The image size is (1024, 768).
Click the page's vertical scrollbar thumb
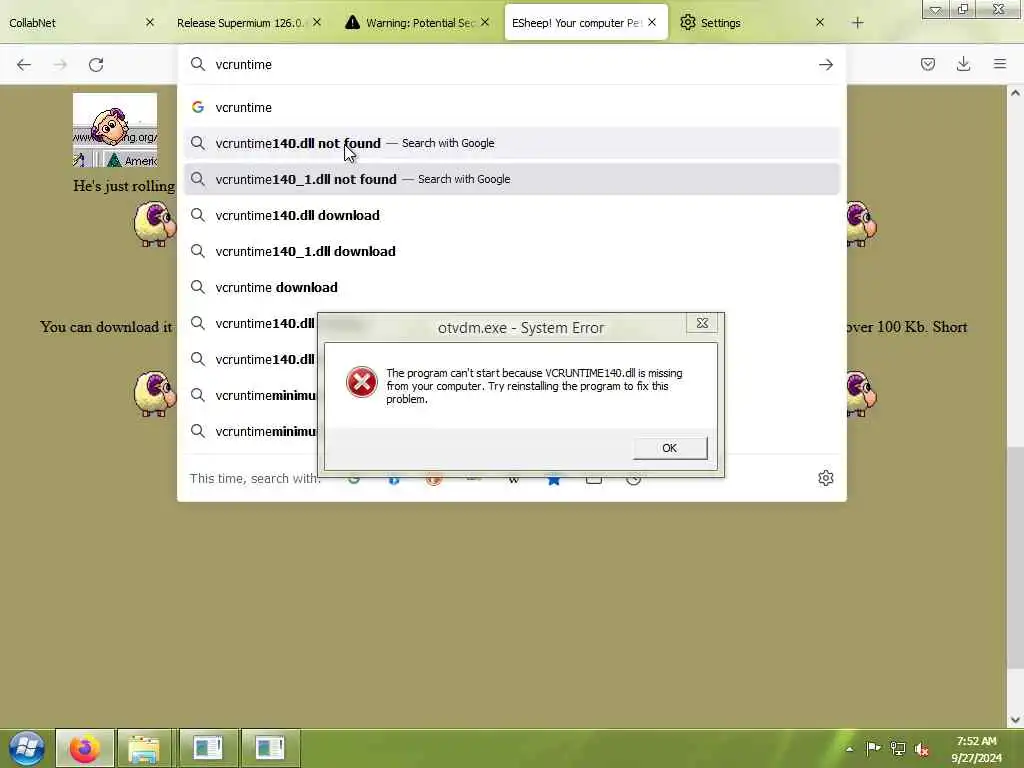[x=1015, y=557]
